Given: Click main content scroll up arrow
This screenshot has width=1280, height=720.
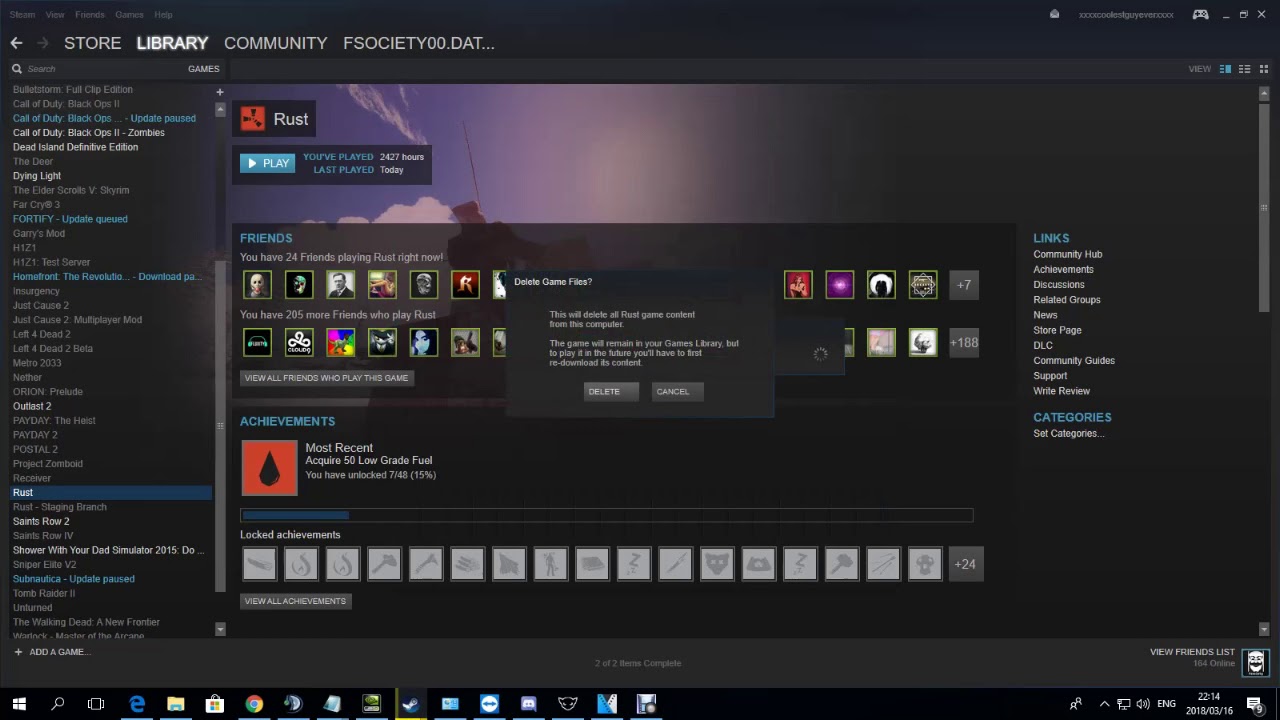Looking at the screenshot, I should [1264, 92].
